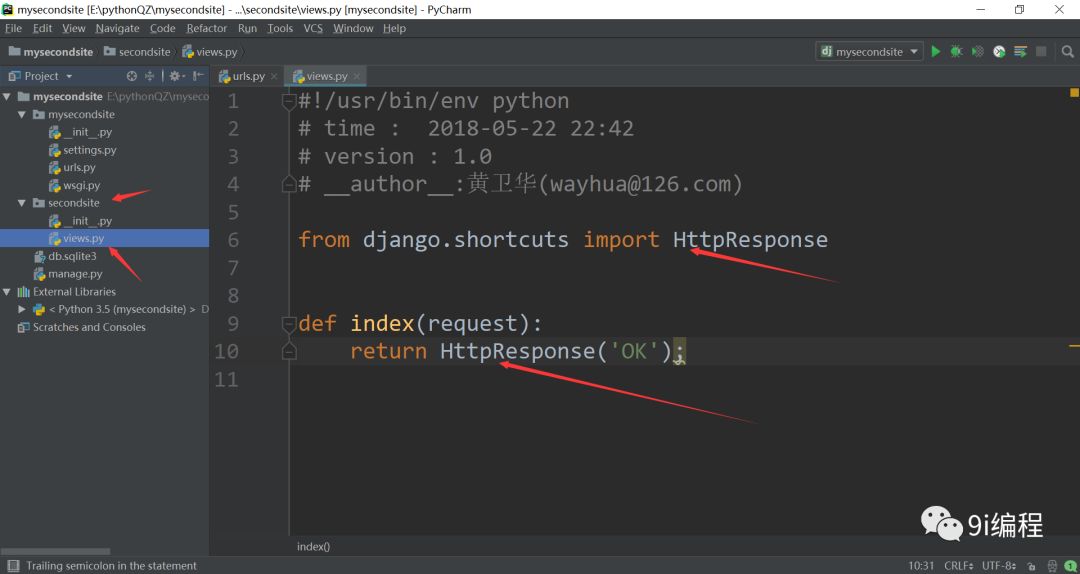This screenshot has width=1080, height=574.
Task: Change UTF-8 file encoding in status bar
Action: click(x=999, y=566)
